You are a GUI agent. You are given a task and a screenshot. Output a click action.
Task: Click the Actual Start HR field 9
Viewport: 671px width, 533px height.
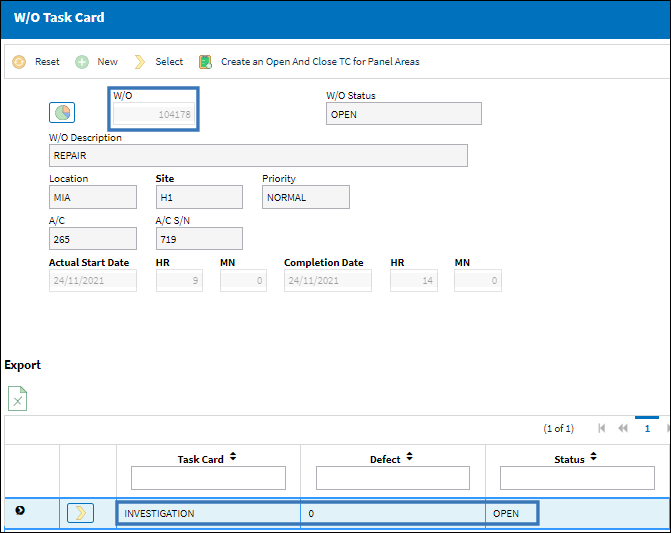tap(179, 281)
